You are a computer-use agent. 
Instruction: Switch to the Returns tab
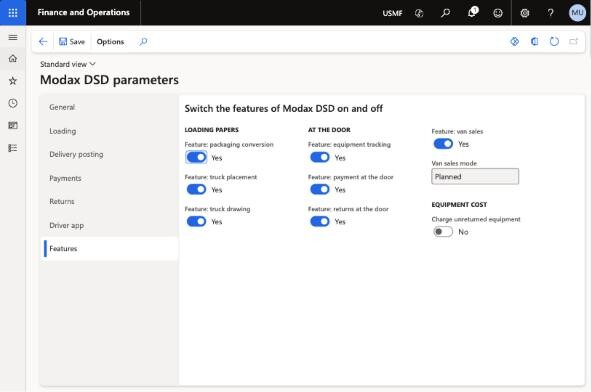pyautogui.click(x=110, y=201)
